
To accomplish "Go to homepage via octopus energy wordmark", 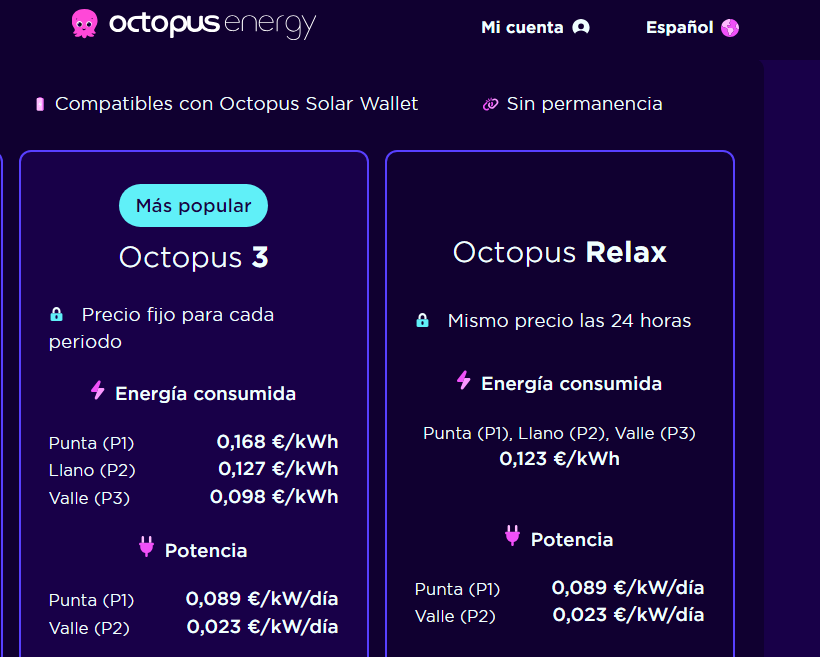I will (x=212, y=25).
